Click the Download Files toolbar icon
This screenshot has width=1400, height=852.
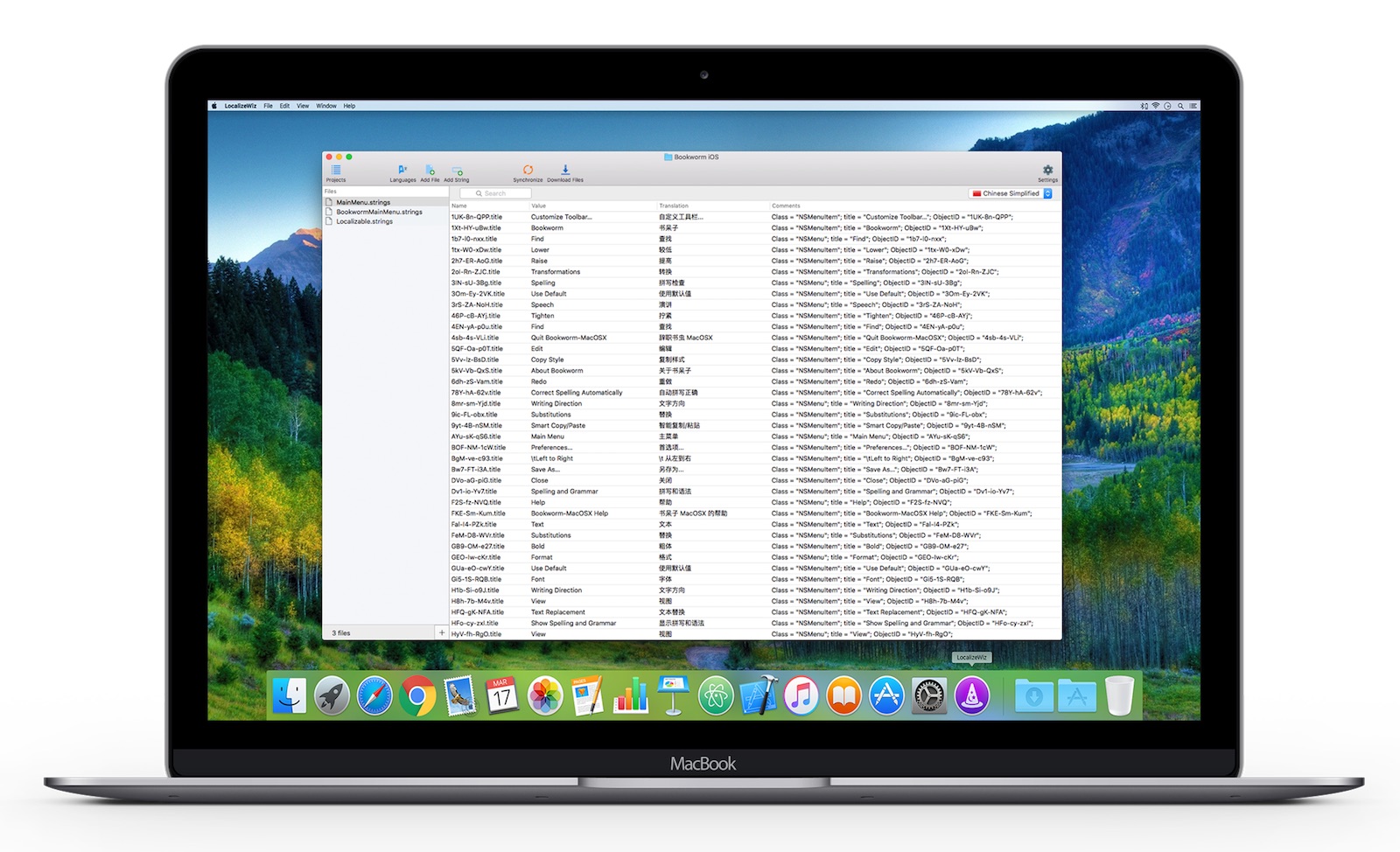[x=565, y=172]
